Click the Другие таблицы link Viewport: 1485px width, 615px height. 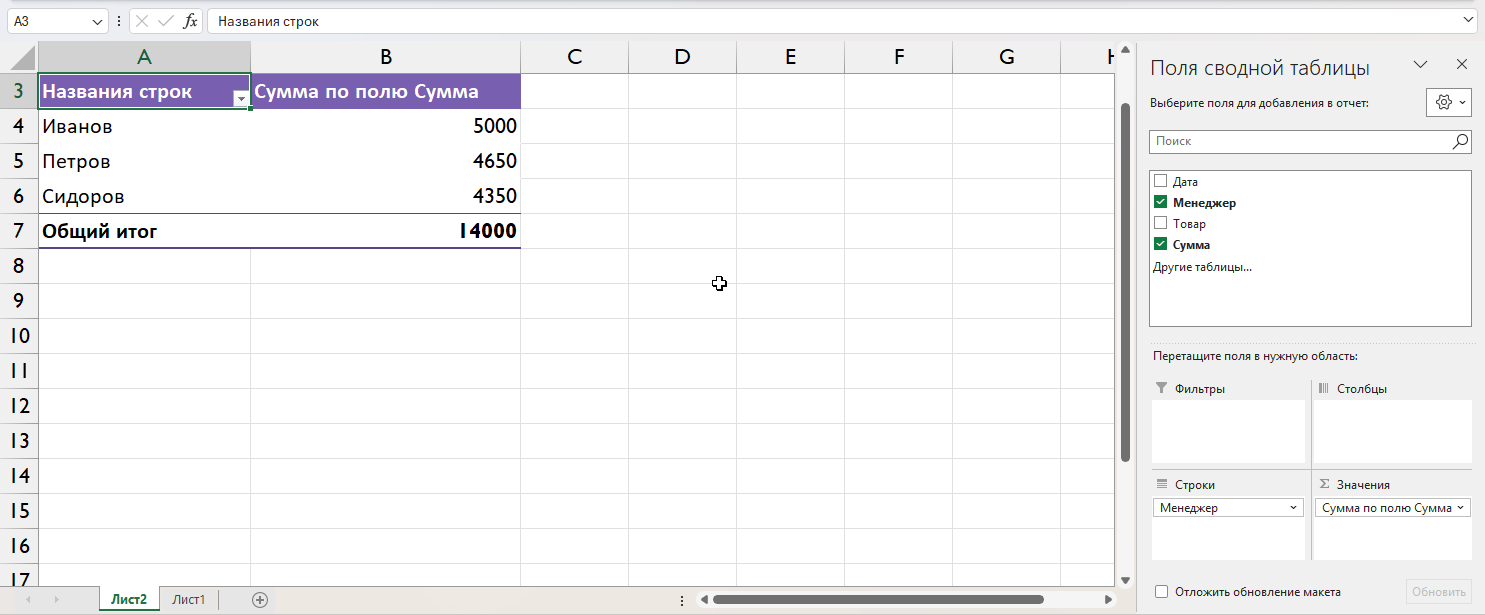[1202, 267]
